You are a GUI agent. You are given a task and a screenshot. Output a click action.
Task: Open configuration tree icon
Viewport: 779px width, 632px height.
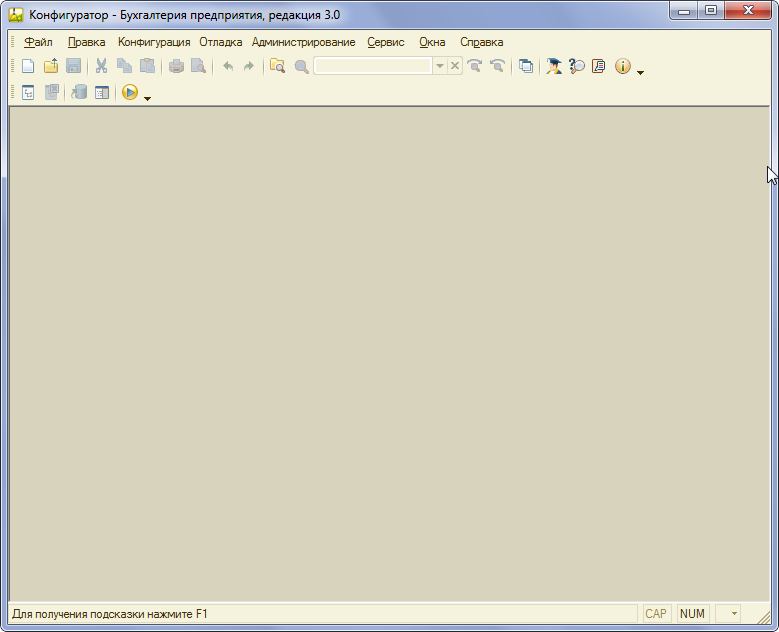pos(28,92)
